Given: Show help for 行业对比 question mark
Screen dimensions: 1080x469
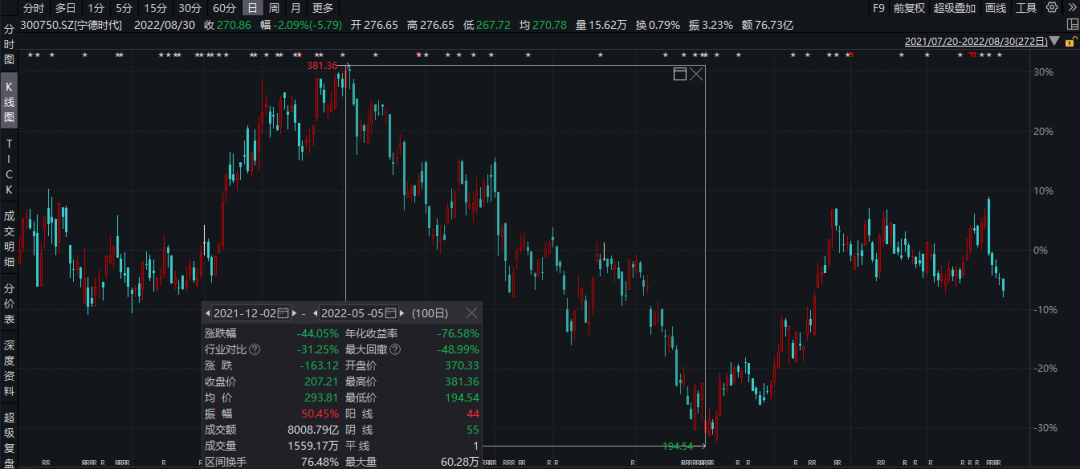Looking at the screenshot, I should [x=255, y=350].
